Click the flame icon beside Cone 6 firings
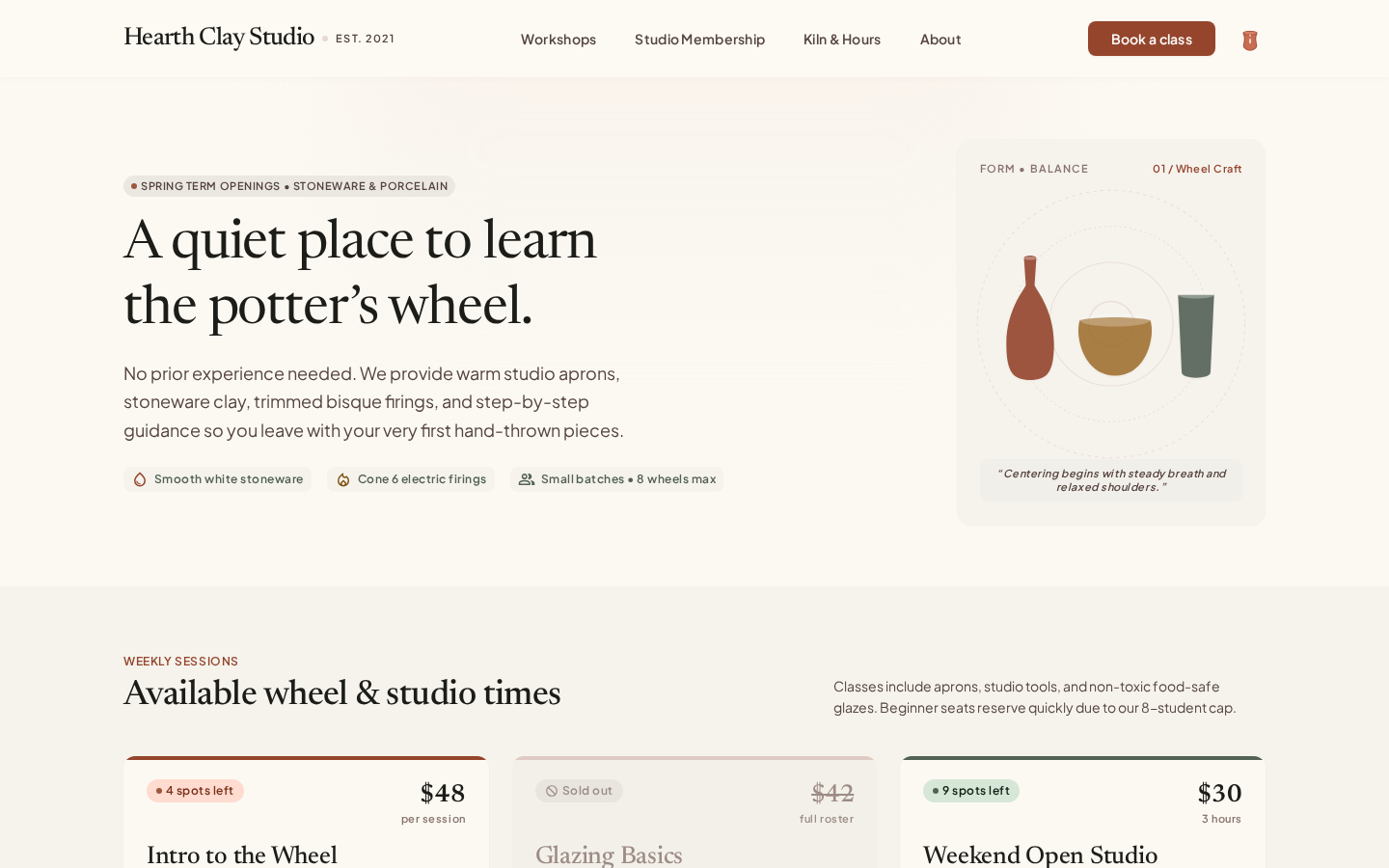This screenshot has width=1389, height=868. (x=343, y=479)
